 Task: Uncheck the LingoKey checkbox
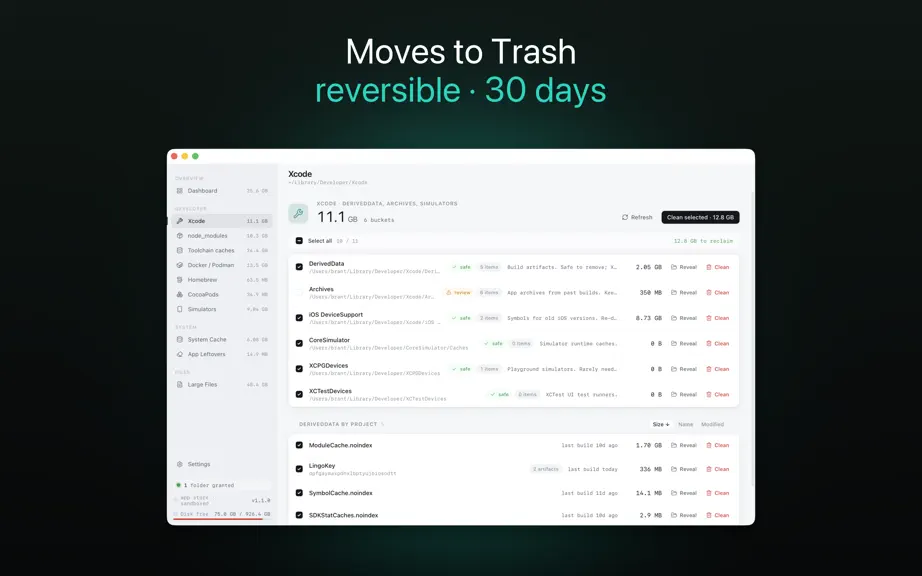(299, 469)
